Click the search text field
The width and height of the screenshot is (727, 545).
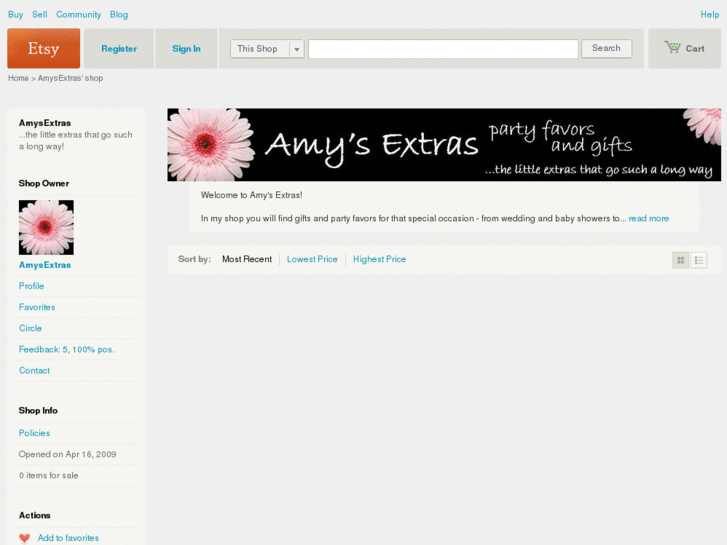pyautogui.click(x=443, y=49)
